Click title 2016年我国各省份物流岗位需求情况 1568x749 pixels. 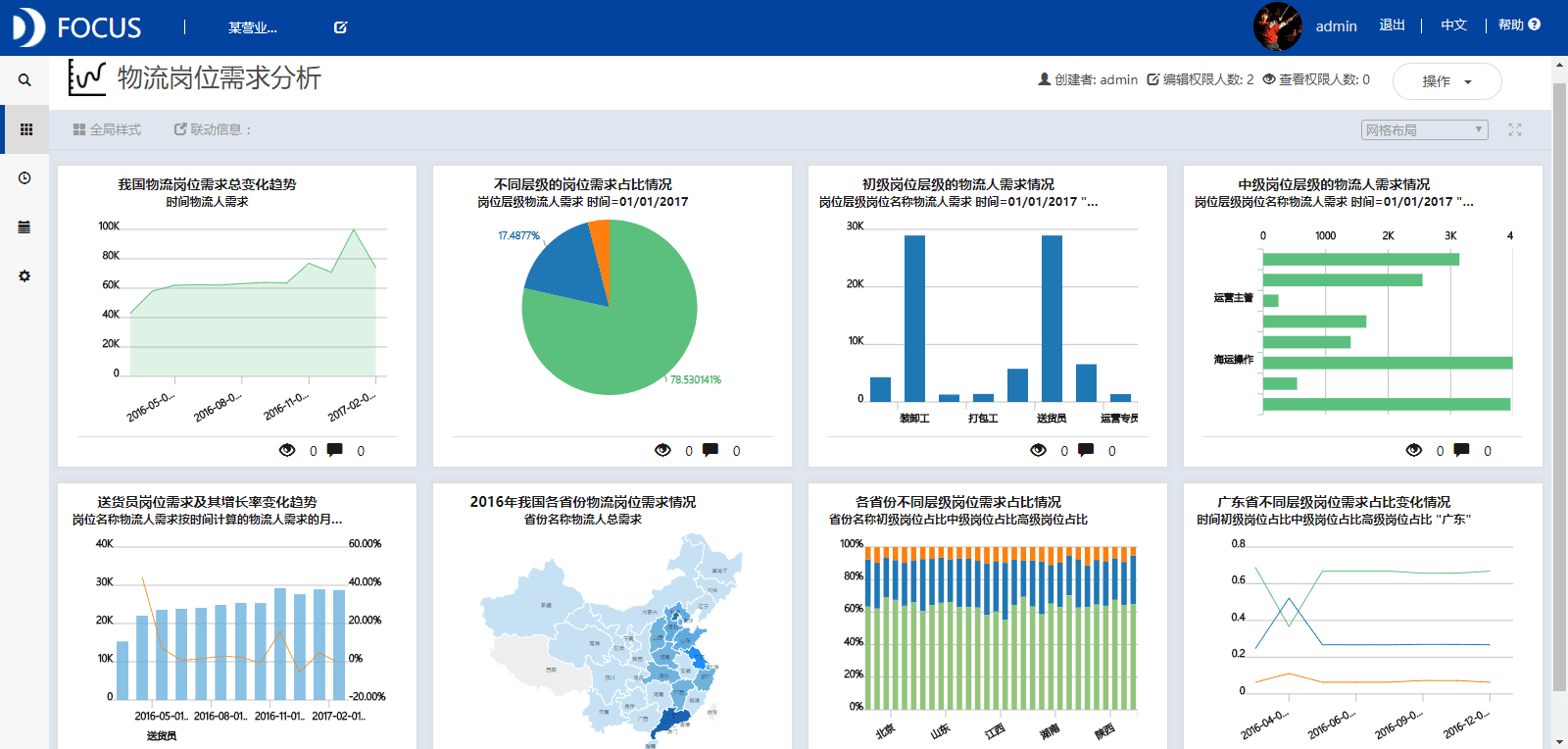pyautogui.click(x=583, y=502)
